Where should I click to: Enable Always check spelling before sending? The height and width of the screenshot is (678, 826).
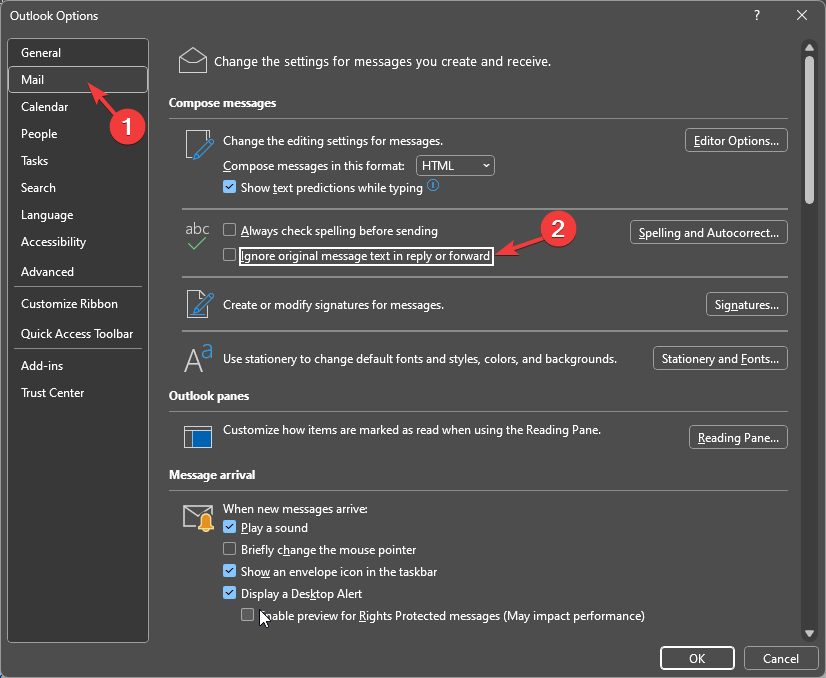230,231
